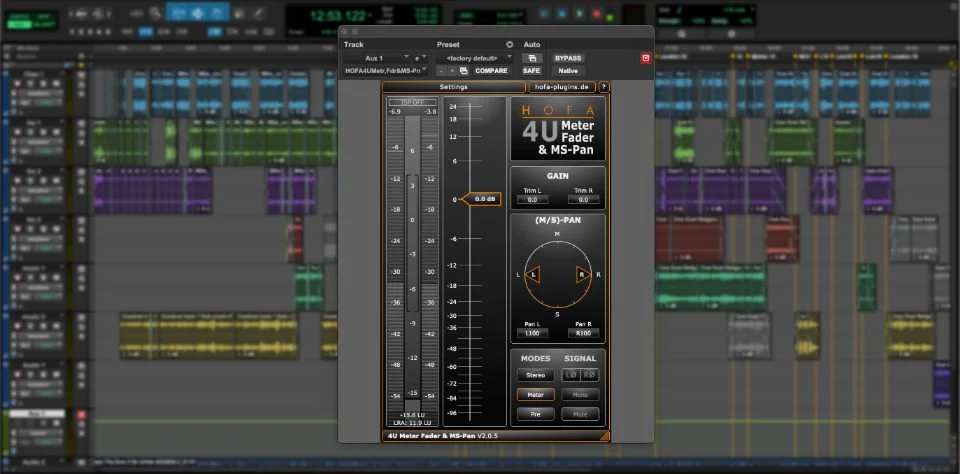Select the Zoomer magnifier tool in Pro Tools toolbar

[x=156, y=13]
